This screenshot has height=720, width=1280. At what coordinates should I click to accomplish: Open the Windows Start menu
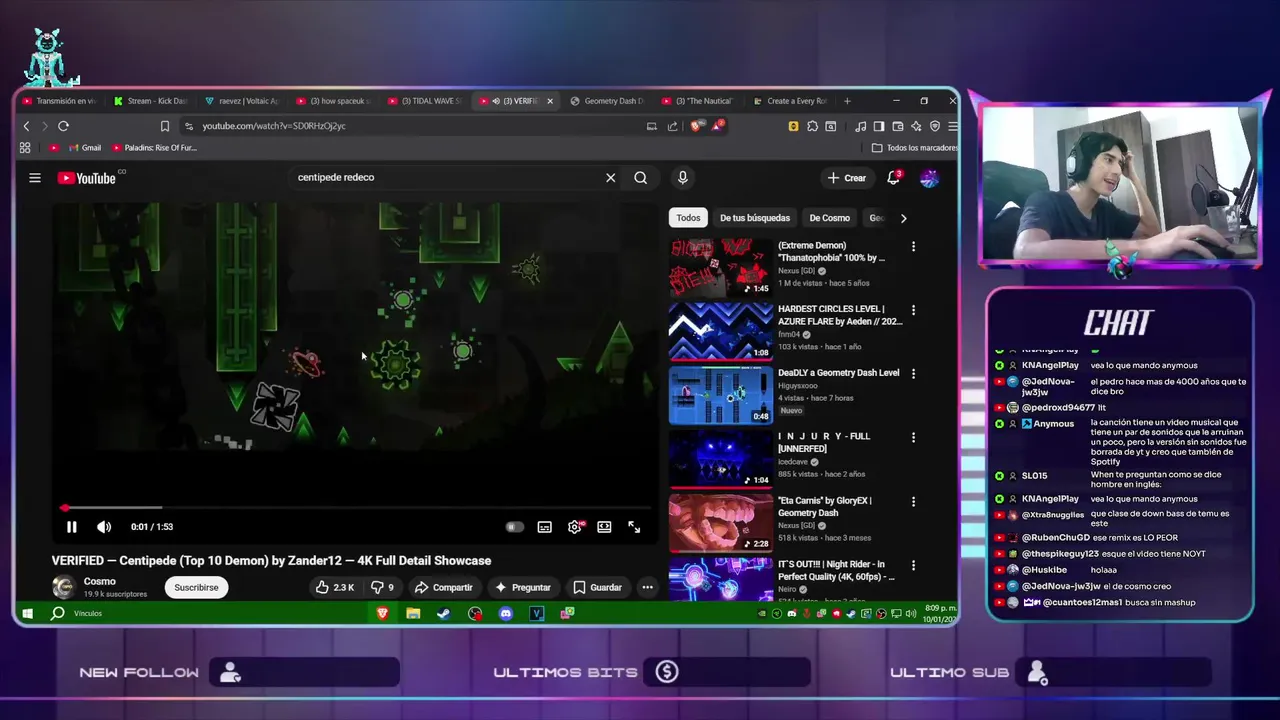point(27,613)
